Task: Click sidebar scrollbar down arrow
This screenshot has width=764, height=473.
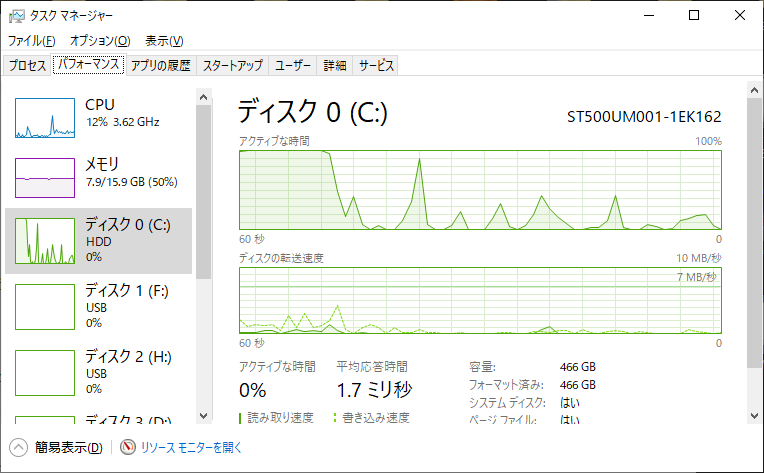Action: click(x=203, y=415)
